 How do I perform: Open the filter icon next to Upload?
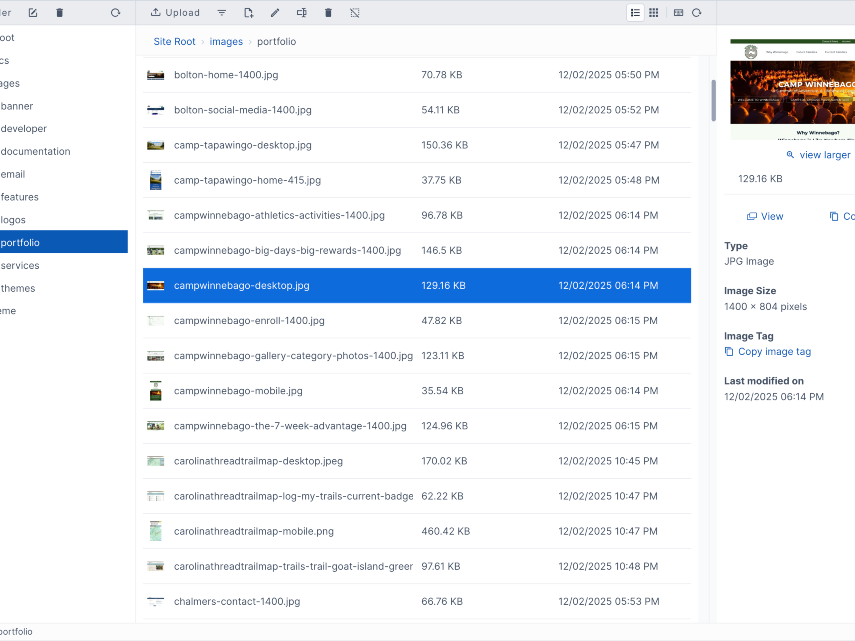(220, 12)
